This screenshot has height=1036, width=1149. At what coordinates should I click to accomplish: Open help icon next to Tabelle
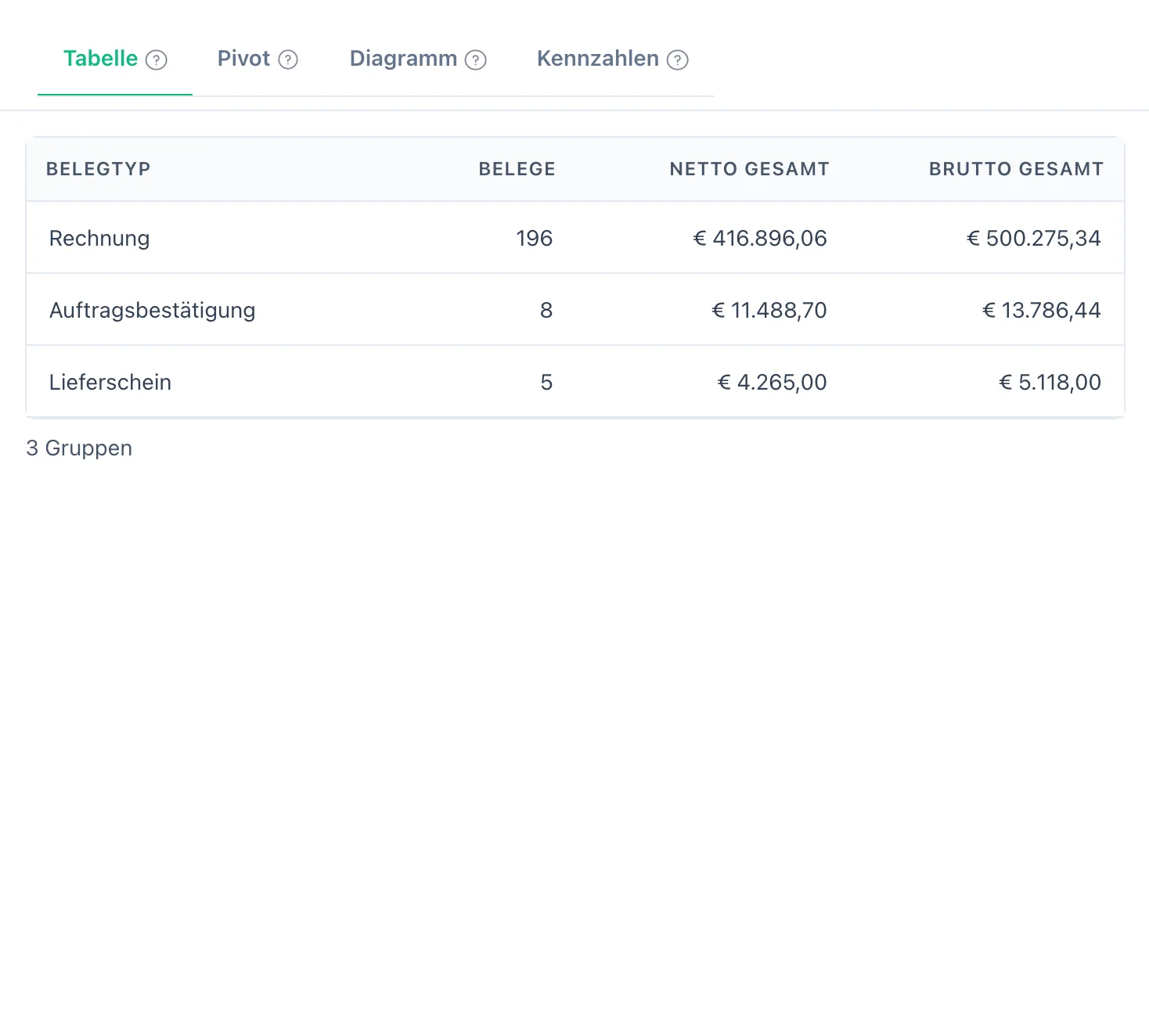[x=157, y=60]
